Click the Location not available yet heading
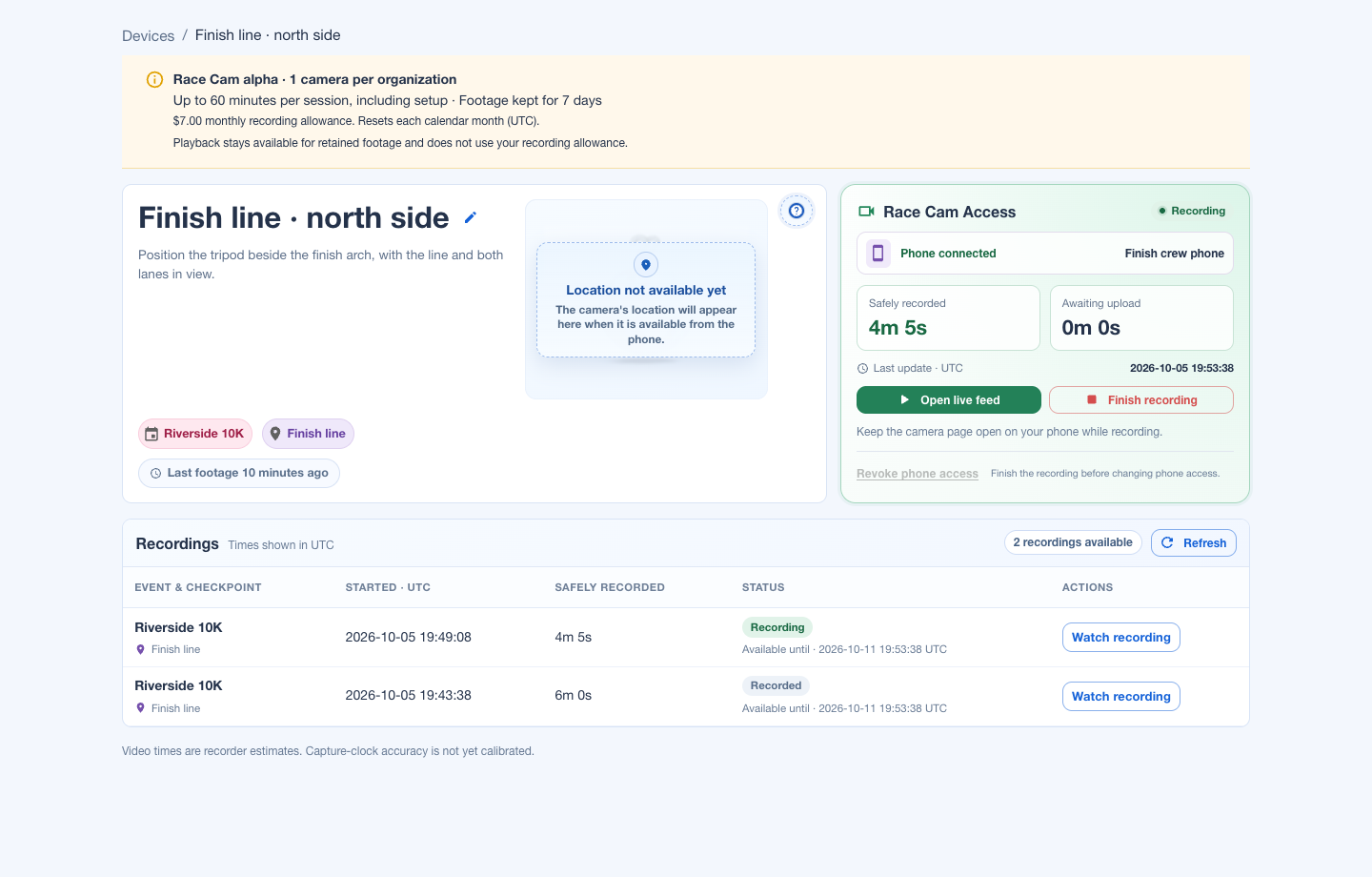1372x877 pixels. click(x=646, y=290)
